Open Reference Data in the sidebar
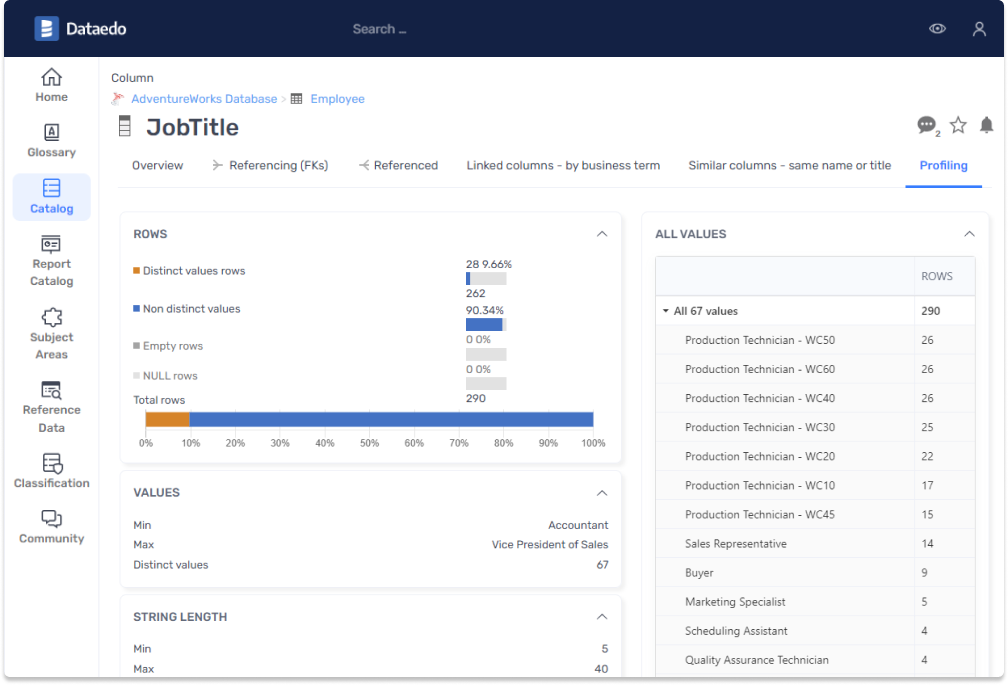 point(51,404)
